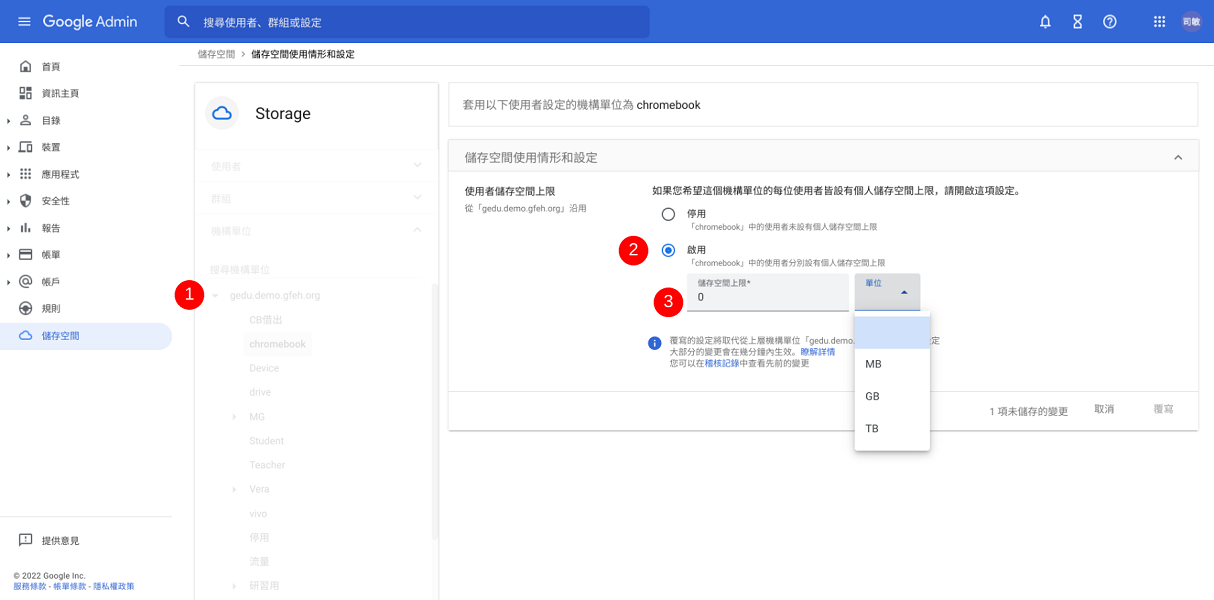Open the help question mark icon
The height and width of the screenshot is (600, 1214).
pyautogui.click(x=1110, y=22)
